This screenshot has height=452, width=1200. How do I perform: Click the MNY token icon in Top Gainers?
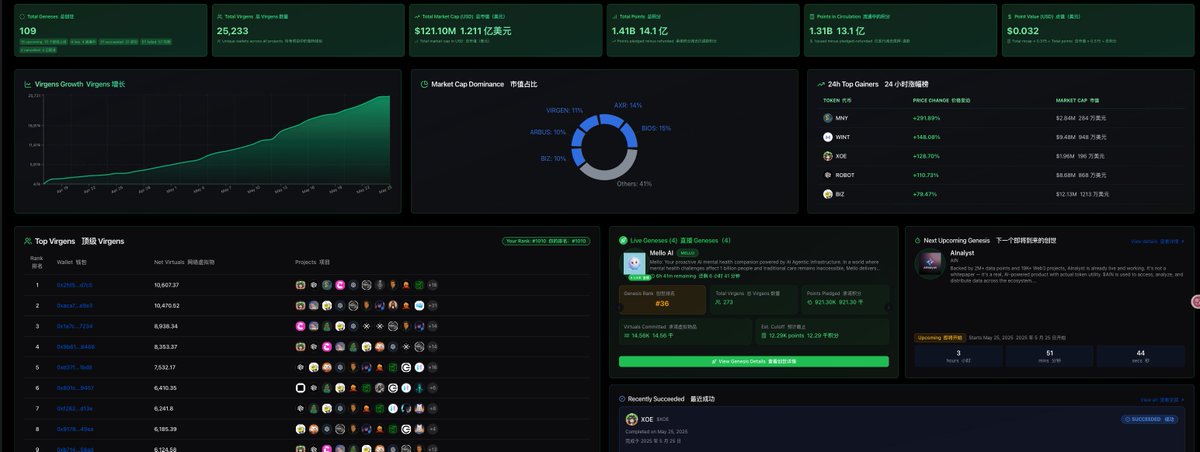pos(828,118)
